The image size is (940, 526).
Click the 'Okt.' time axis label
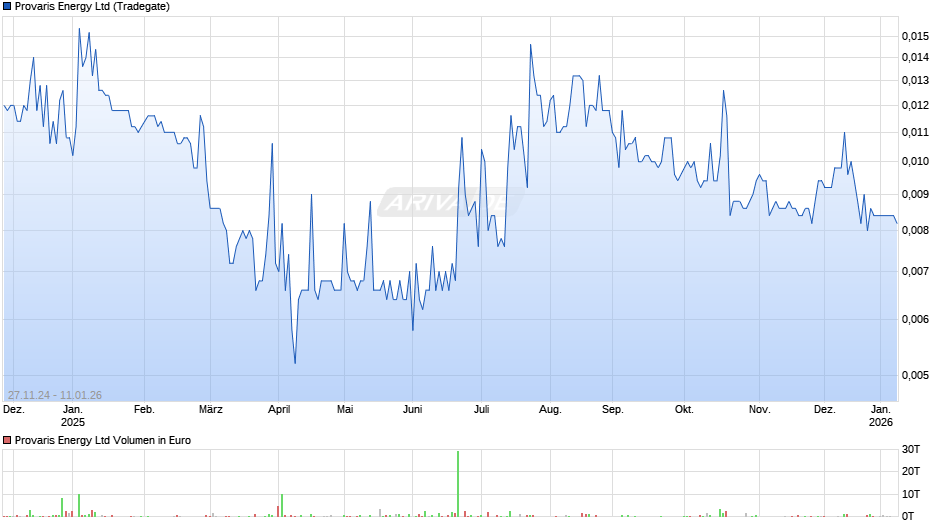point(684,410)
